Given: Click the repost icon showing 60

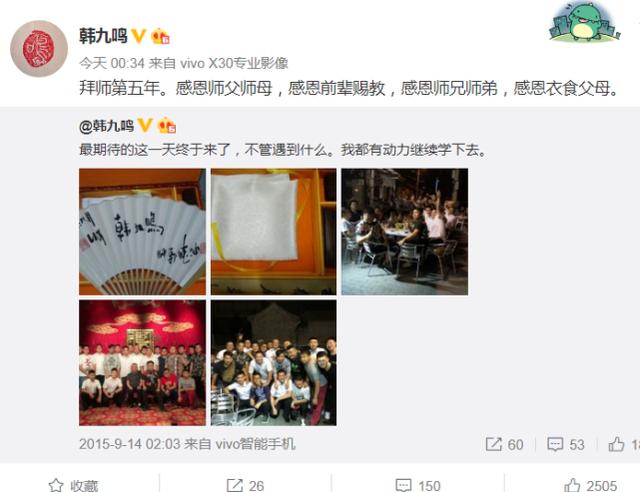Looking at the screenshot, I should 493,444.
